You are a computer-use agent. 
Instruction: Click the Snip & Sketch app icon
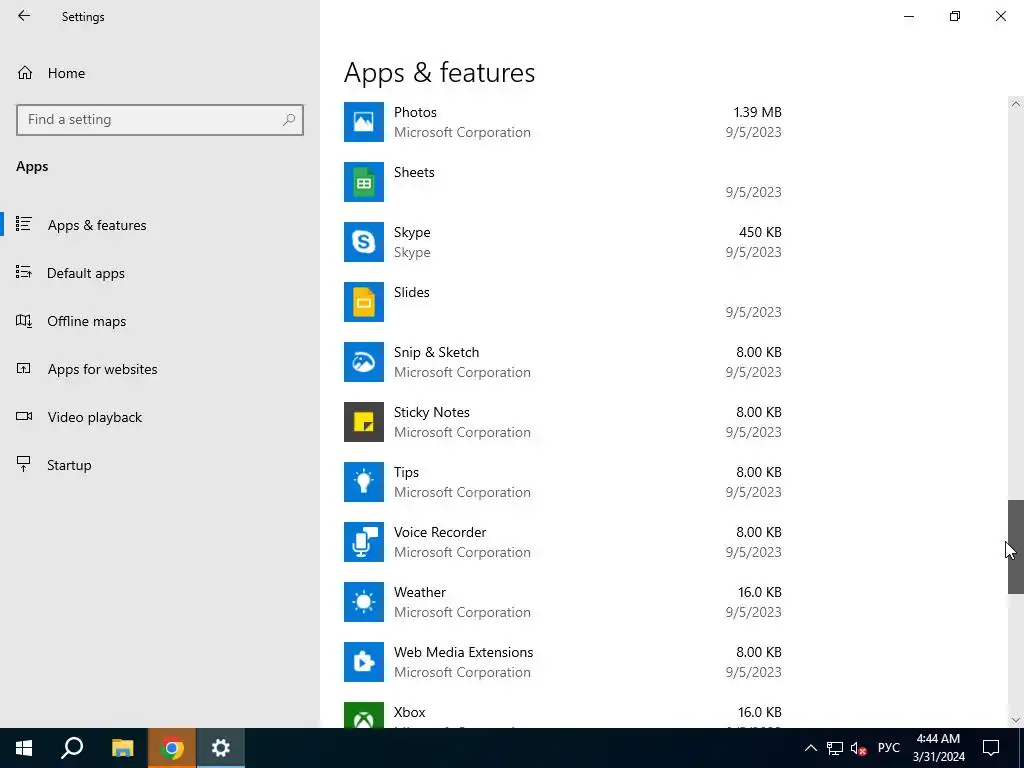click(364, 362)
